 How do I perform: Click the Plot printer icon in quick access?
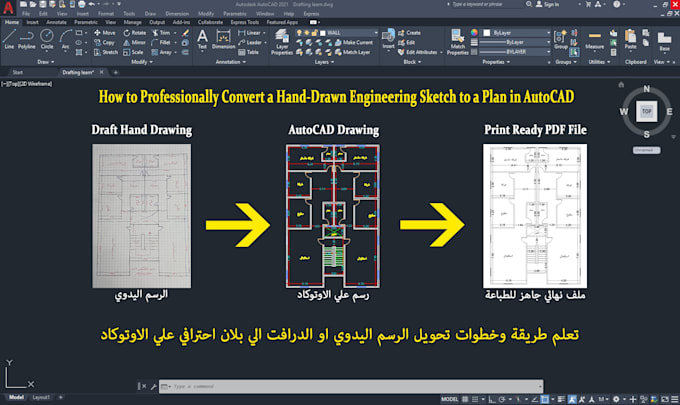coord(81,4)
